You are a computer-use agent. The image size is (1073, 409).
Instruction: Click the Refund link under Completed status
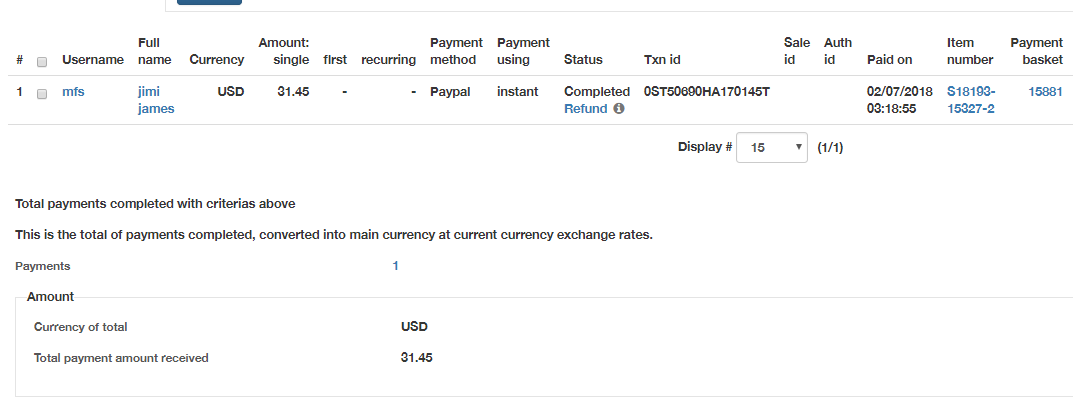pyautogui.click(x=585, y=109)
